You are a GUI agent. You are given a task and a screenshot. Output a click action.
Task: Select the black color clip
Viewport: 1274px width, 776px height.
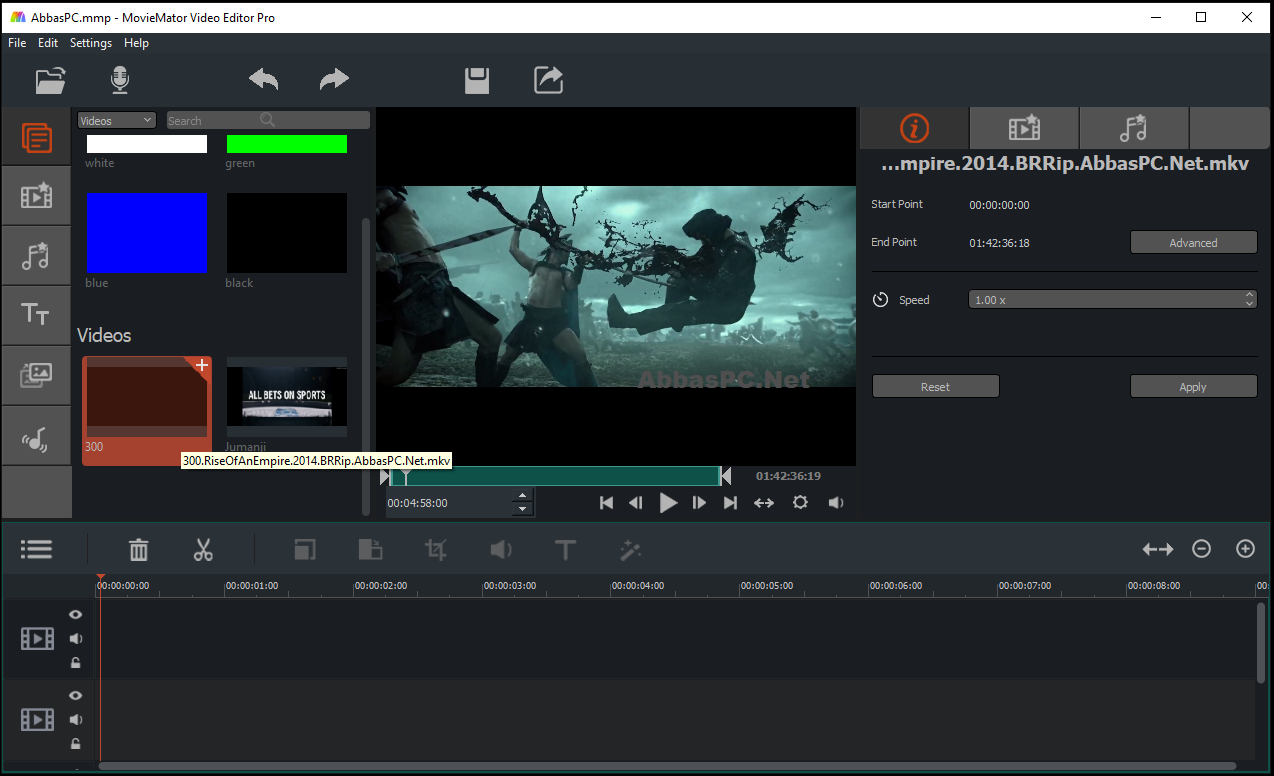pos(287,233)
